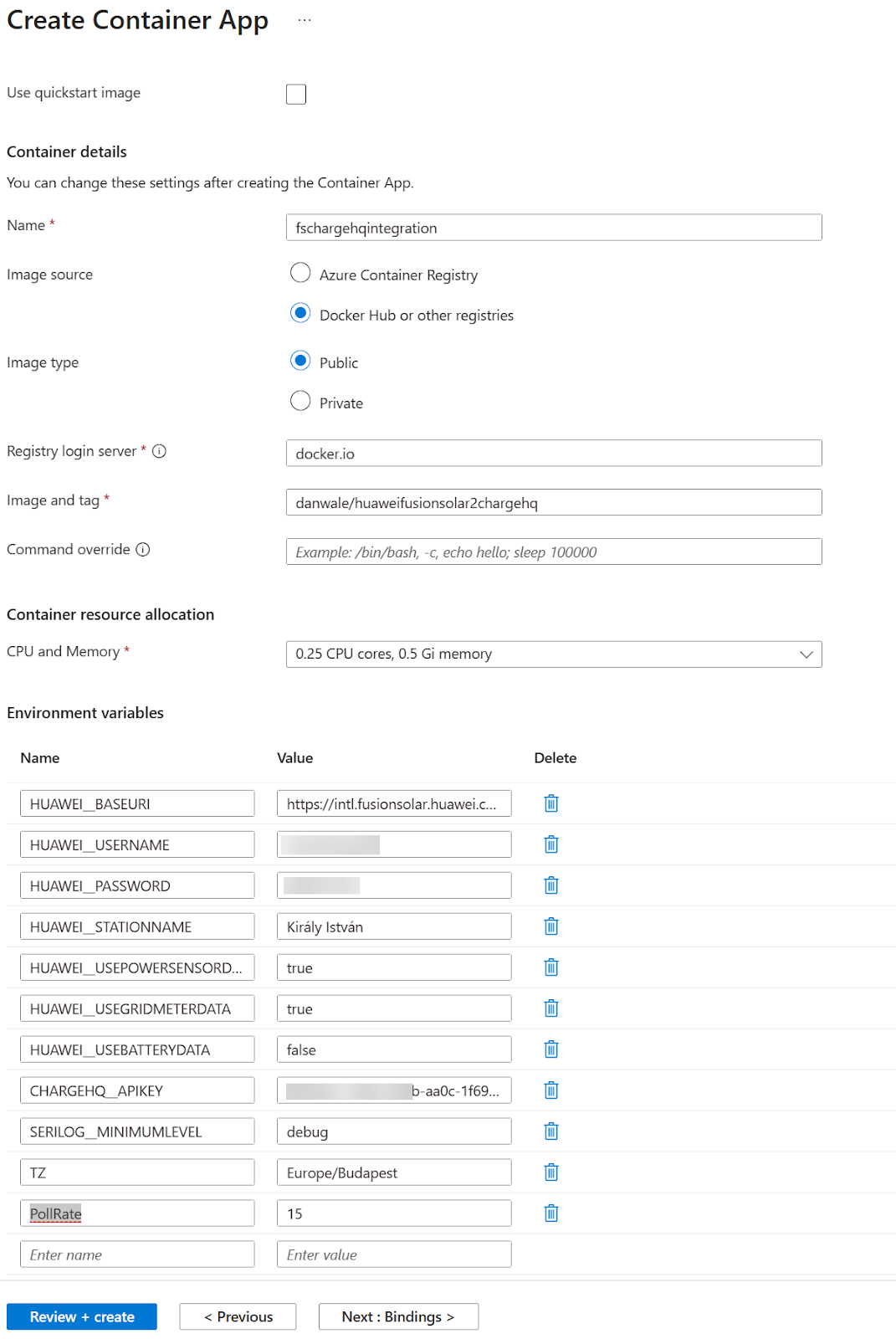
Task: Delete the CHARGEHQ__APIKEY variable
Action: [550, 1090]
